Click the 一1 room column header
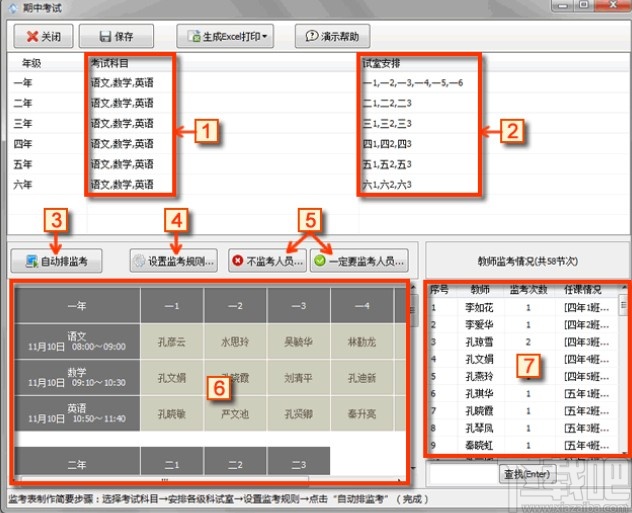This screenshot has height=513, width=632. pyautogui.click(x=172, y=306)
